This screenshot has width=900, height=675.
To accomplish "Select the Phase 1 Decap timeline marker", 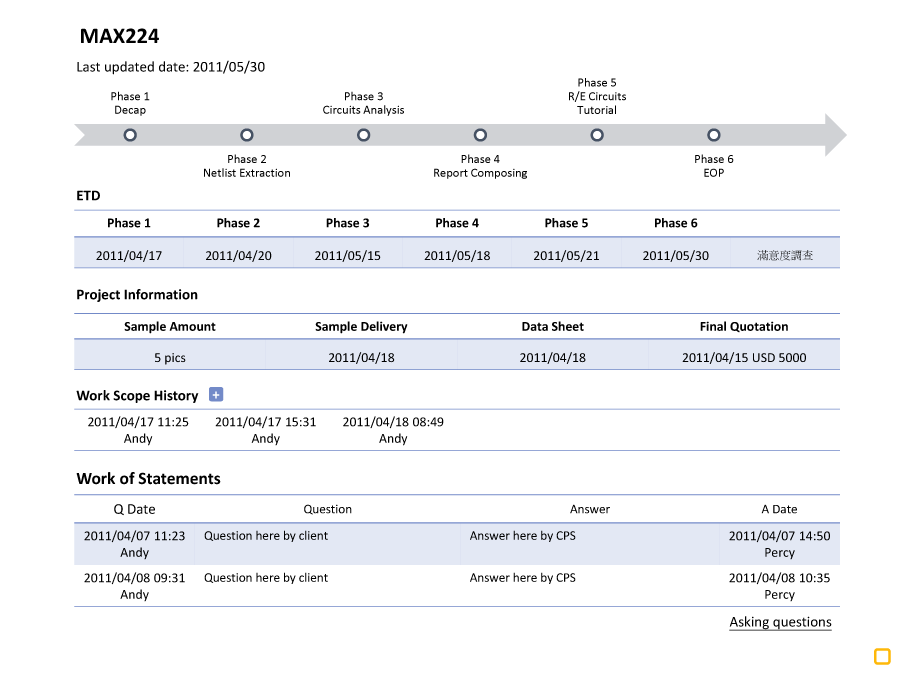I will pyautogui.click(x=130, y=135).
